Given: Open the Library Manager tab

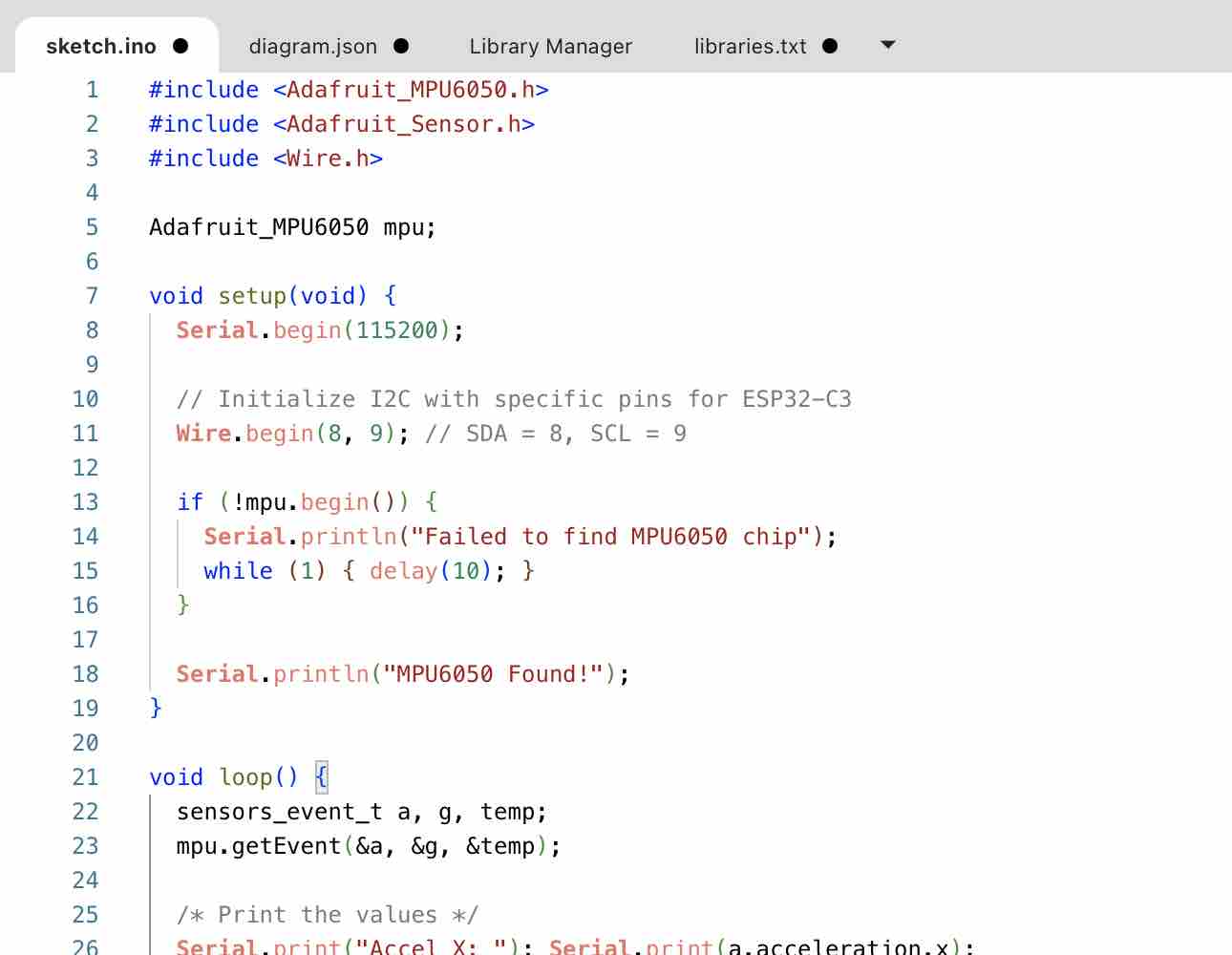Looking at the screenshot, I should point(550,46).
